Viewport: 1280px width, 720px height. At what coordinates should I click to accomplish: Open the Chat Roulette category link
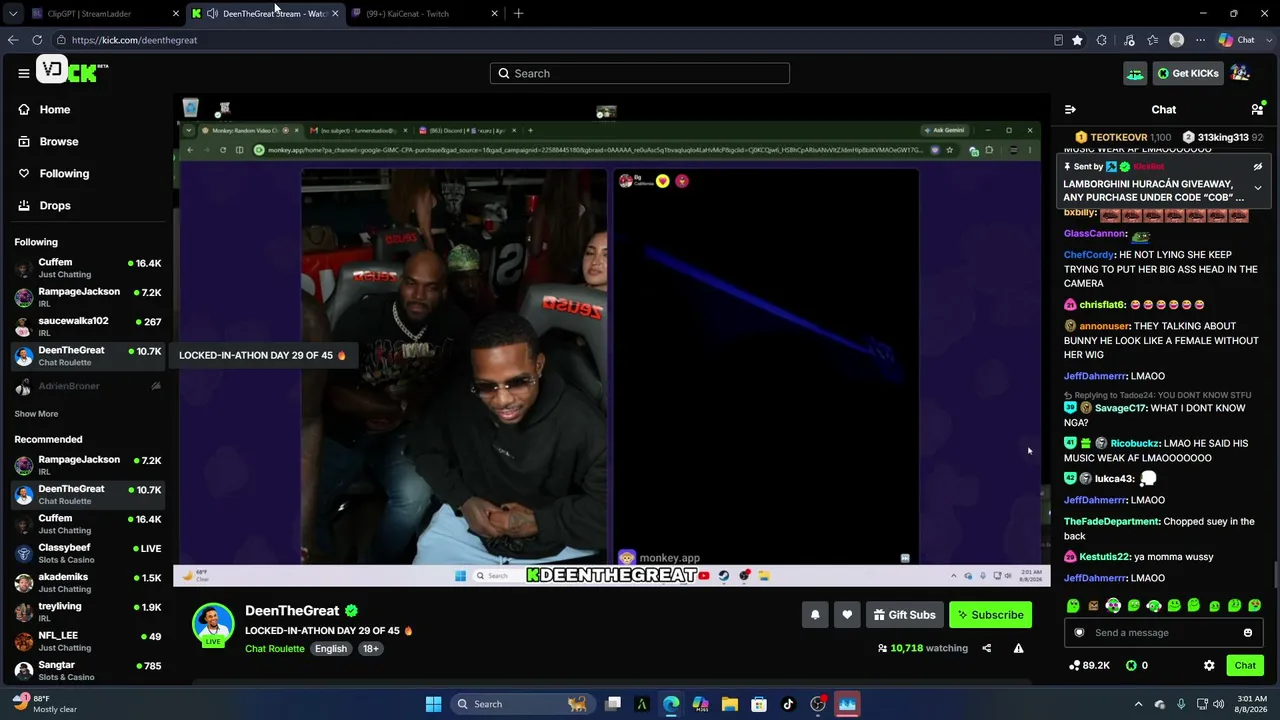point(275,649)
